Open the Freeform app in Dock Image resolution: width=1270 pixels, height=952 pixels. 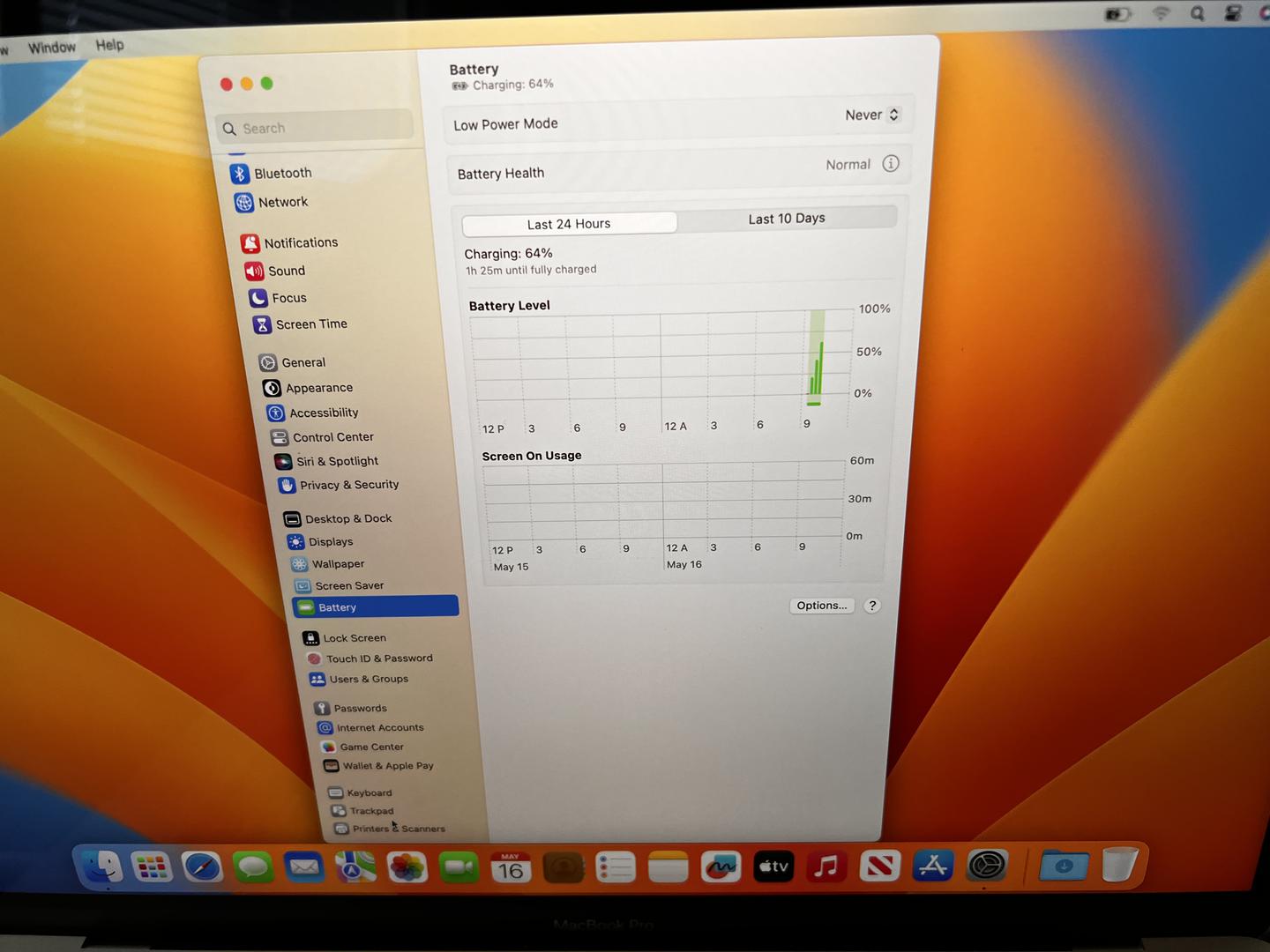[721, 867]
